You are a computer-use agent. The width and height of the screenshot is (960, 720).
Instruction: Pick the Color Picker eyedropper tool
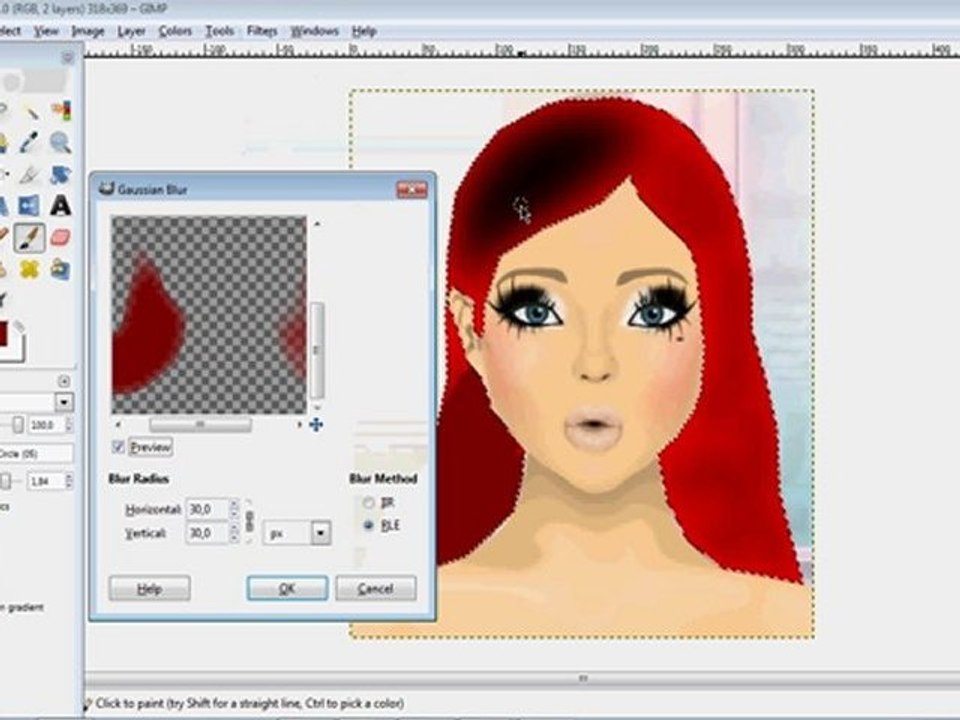point(29,143)
